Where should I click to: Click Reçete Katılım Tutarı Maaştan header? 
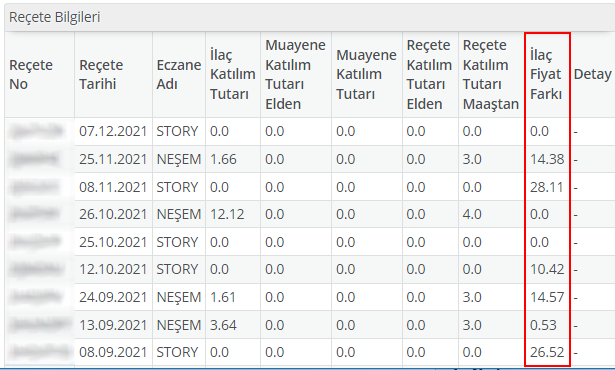pyautogui.click(x=491, y=75)
